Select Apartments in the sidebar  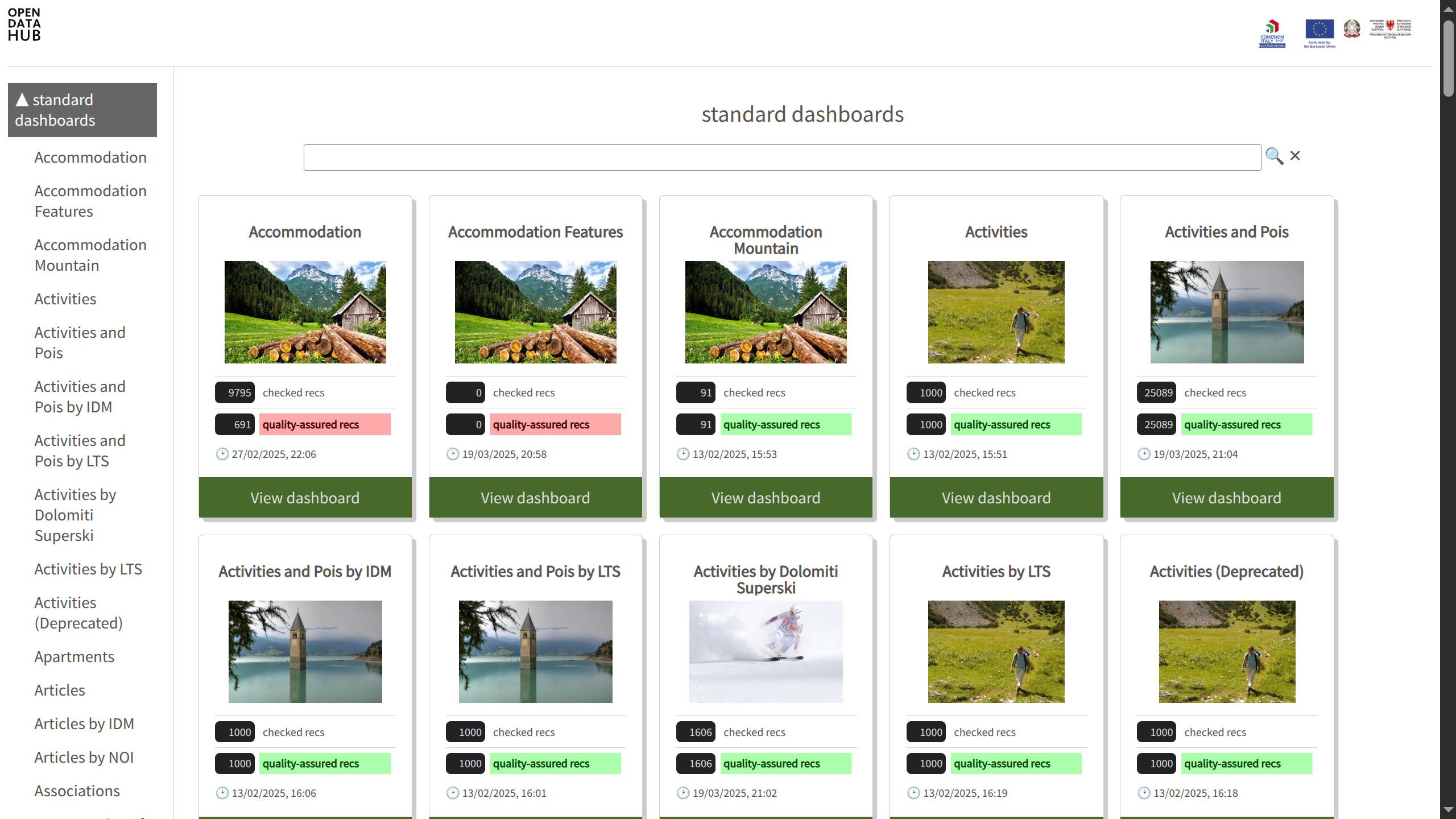click(x=74, y=656)
